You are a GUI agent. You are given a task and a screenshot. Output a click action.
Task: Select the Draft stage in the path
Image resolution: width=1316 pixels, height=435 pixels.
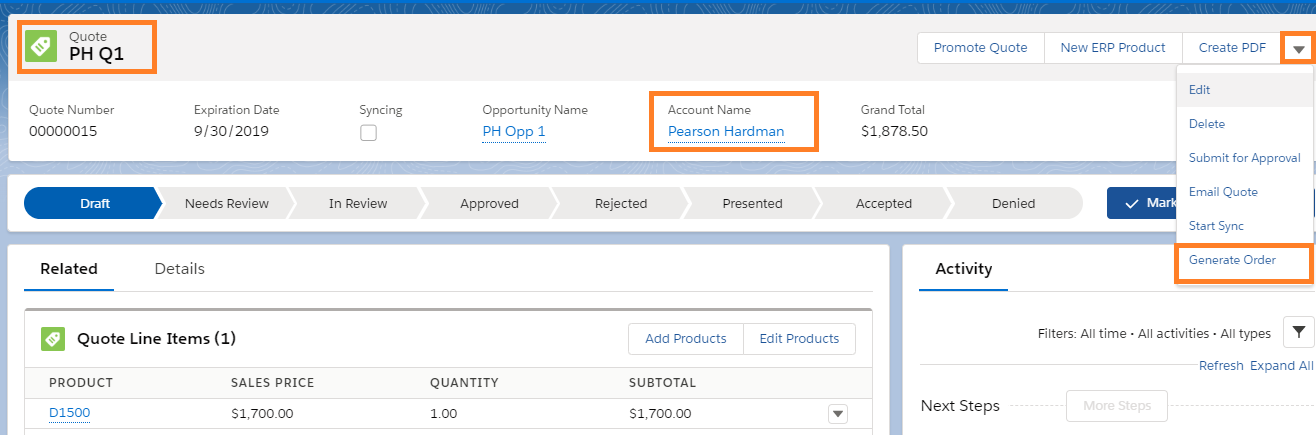click(x=93, y=203)
